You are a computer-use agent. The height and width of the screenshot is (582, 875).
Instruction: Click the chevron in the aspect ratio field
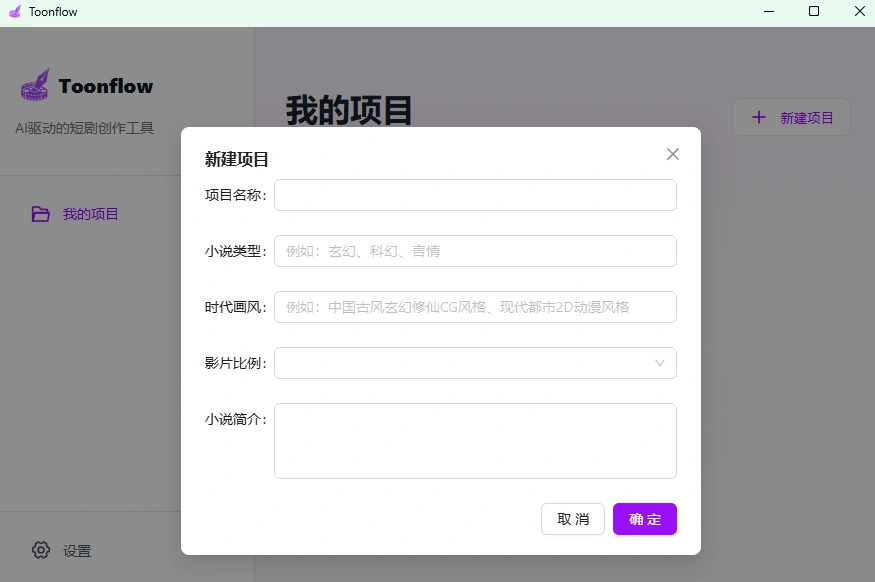pyautogui.click(x=660, y=363)
